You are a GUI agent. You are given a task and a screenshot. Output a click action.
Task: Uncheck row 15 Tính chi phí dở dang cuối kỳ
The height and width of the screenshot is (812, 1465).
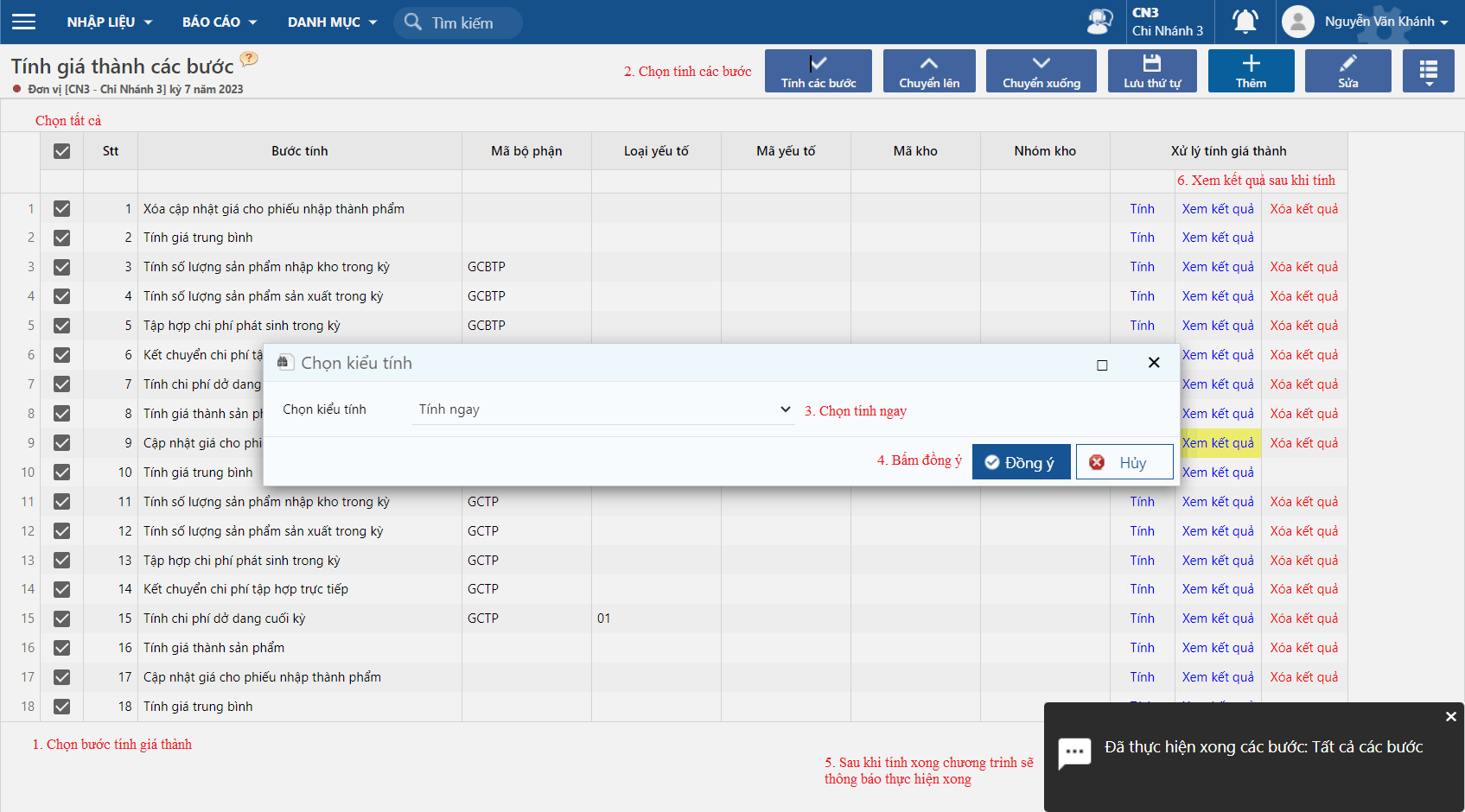tap(62, 619)
